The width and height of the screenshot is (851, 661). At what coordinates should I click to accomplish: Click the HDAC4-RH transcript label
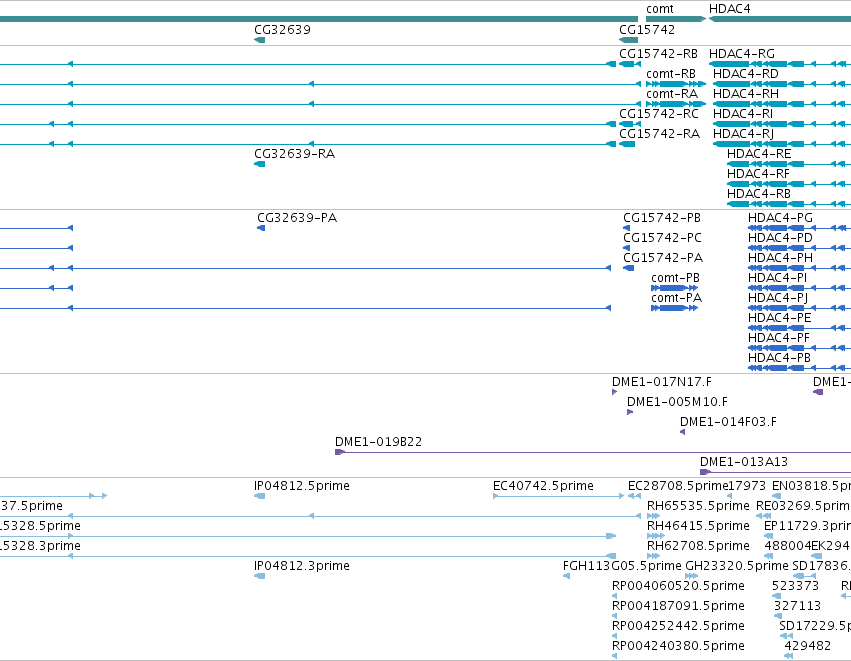(x=746, y=94)
